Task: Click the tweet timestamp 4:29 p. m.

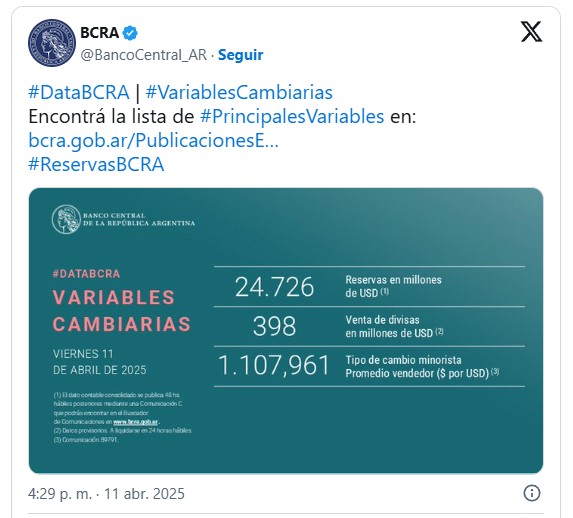Action: pos(60,494)
